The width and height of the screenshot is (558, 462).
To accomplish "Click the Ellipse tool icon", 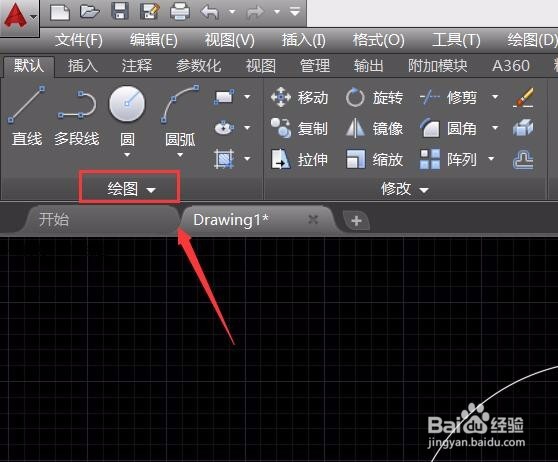I will coord(224,127).
